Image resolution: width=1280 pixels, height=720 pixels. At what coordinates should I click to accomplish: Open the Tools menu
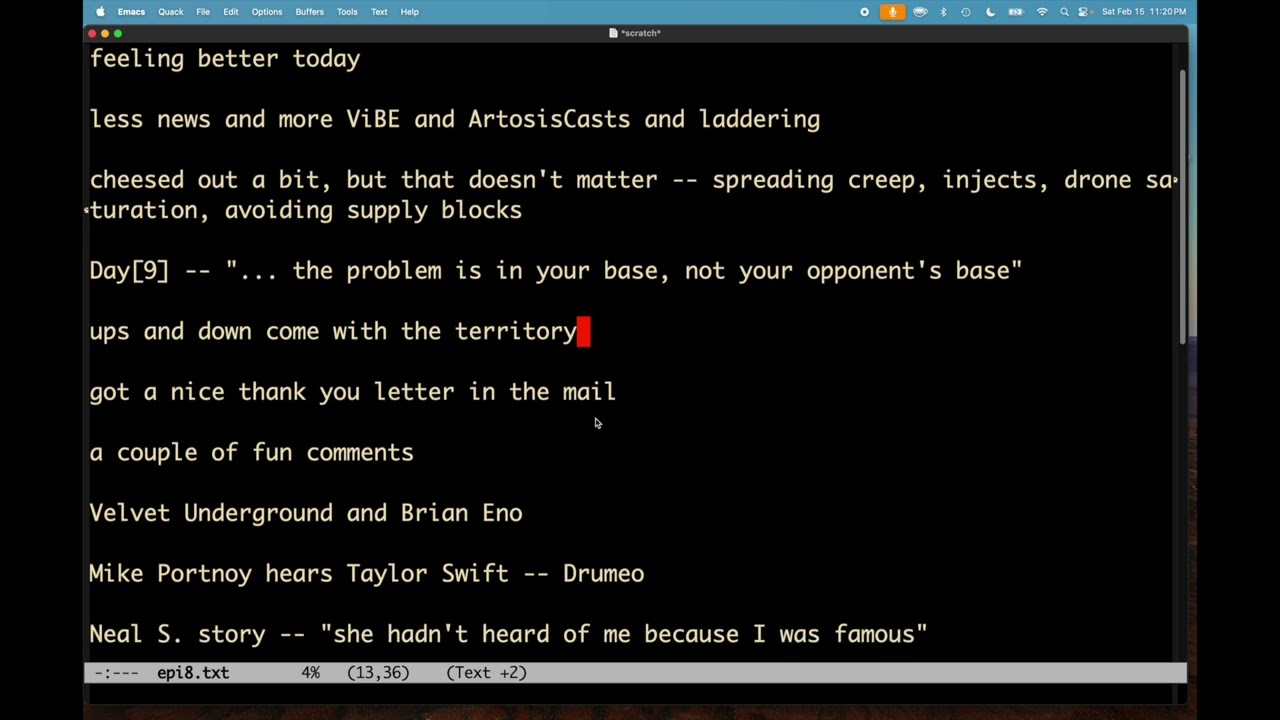347,12
